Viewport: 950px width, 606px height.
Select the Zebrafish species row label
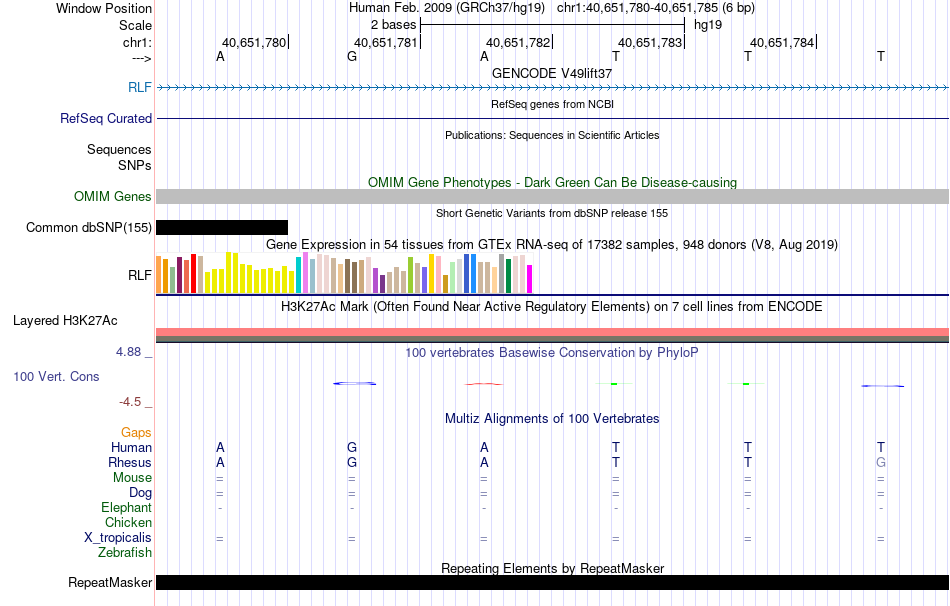pyautogui.click(x=125, y=553)
